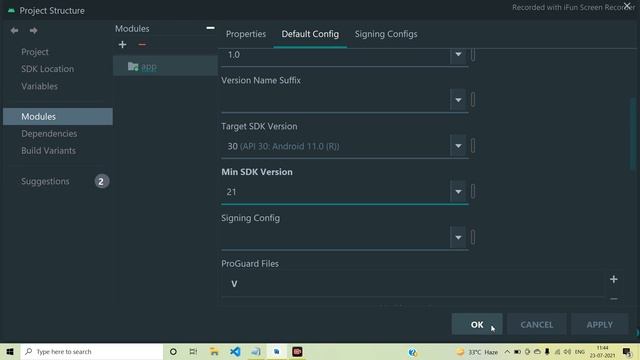Screen dimensions: 640x360
Task: Select the app module folder icon
Action: (133, 66)
